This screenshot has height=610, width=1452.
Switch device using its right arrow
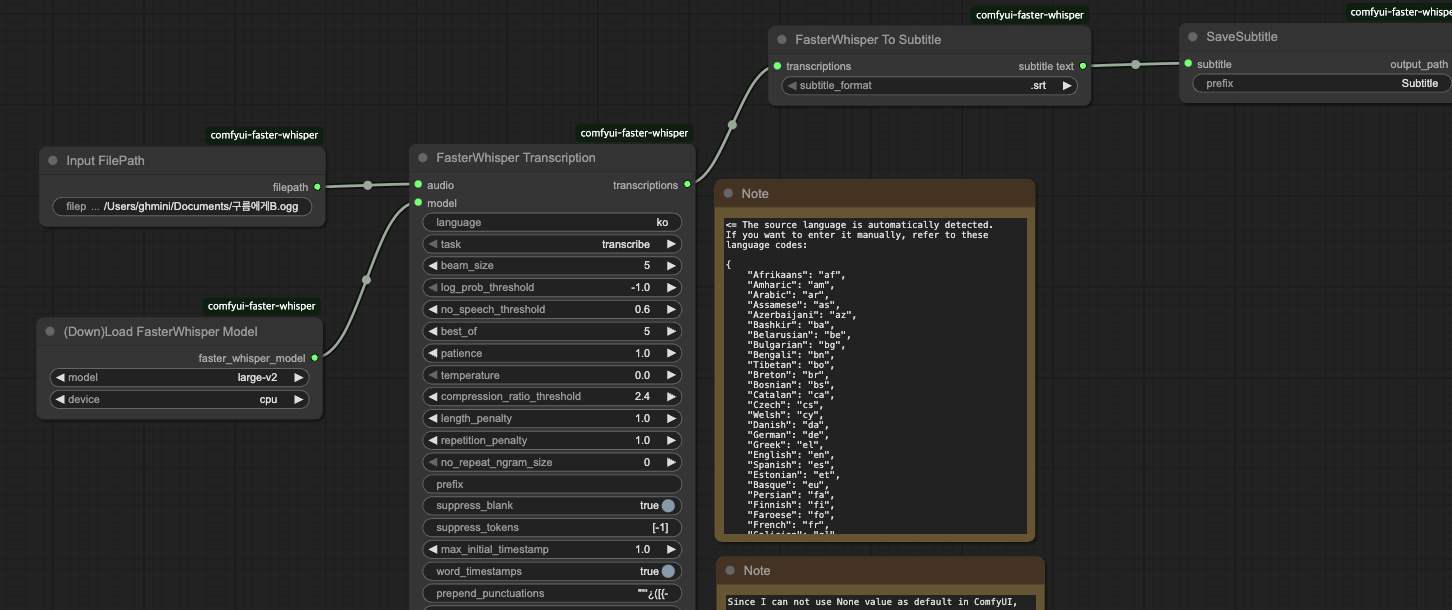298,400
